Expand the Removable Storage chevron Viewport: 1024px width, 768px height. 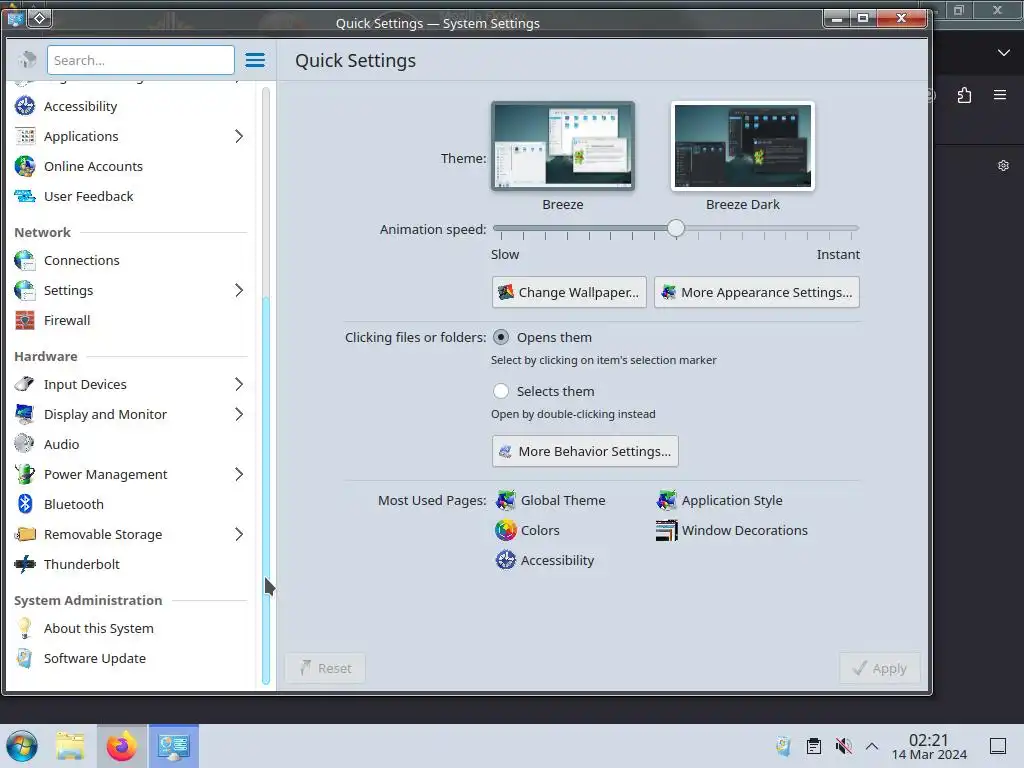[239, 534]
